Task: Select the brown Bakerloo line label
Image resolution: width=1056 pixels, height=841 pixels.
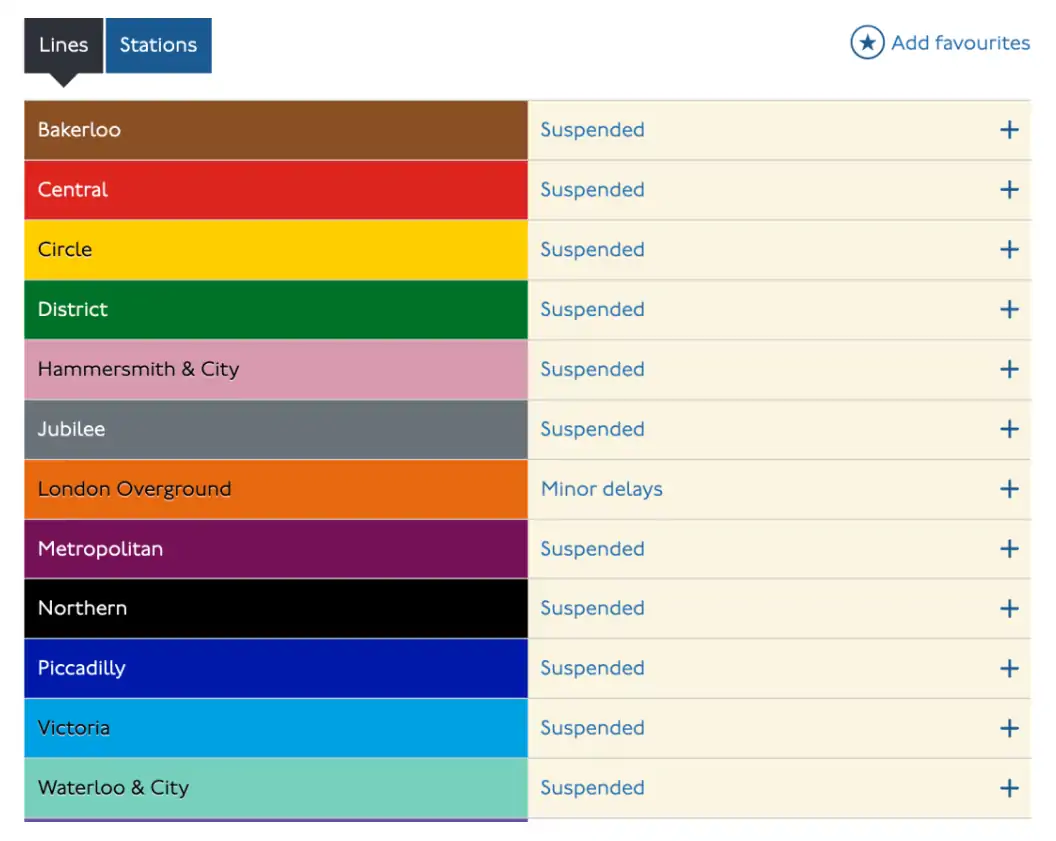Action: [276, 130]
